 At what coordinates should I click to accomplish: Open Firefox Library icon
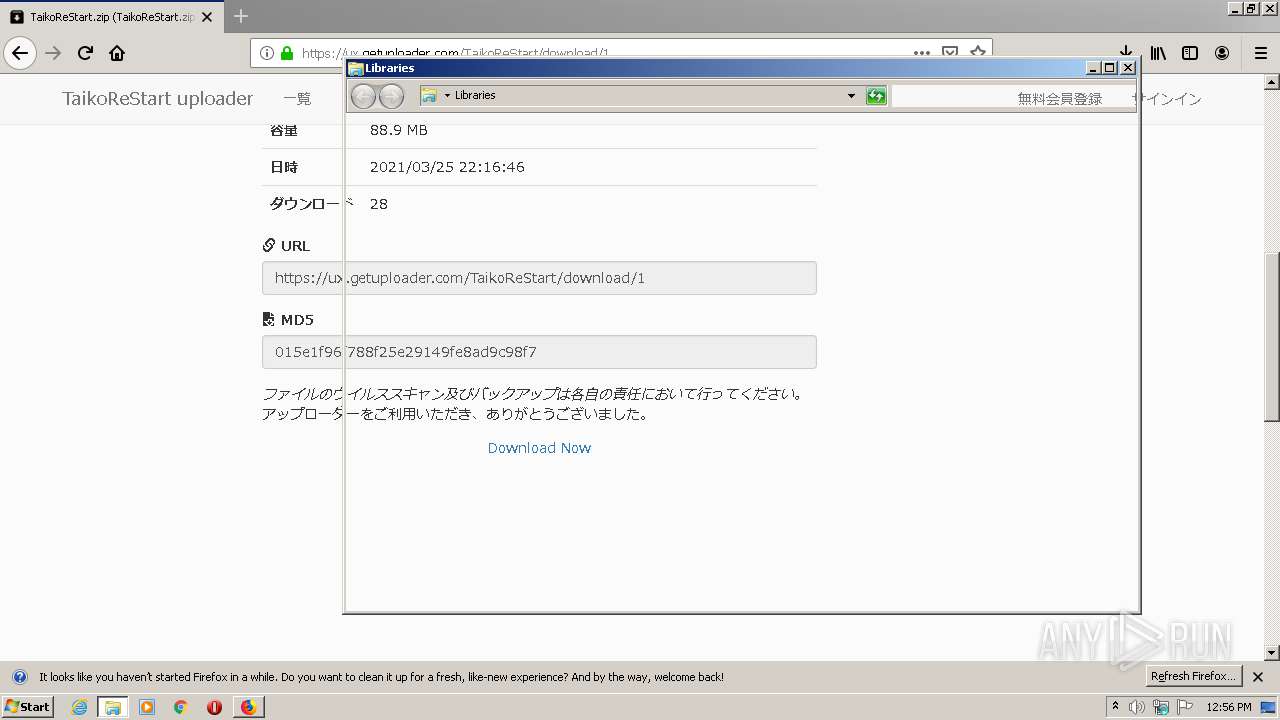(x=1158, y=53)
